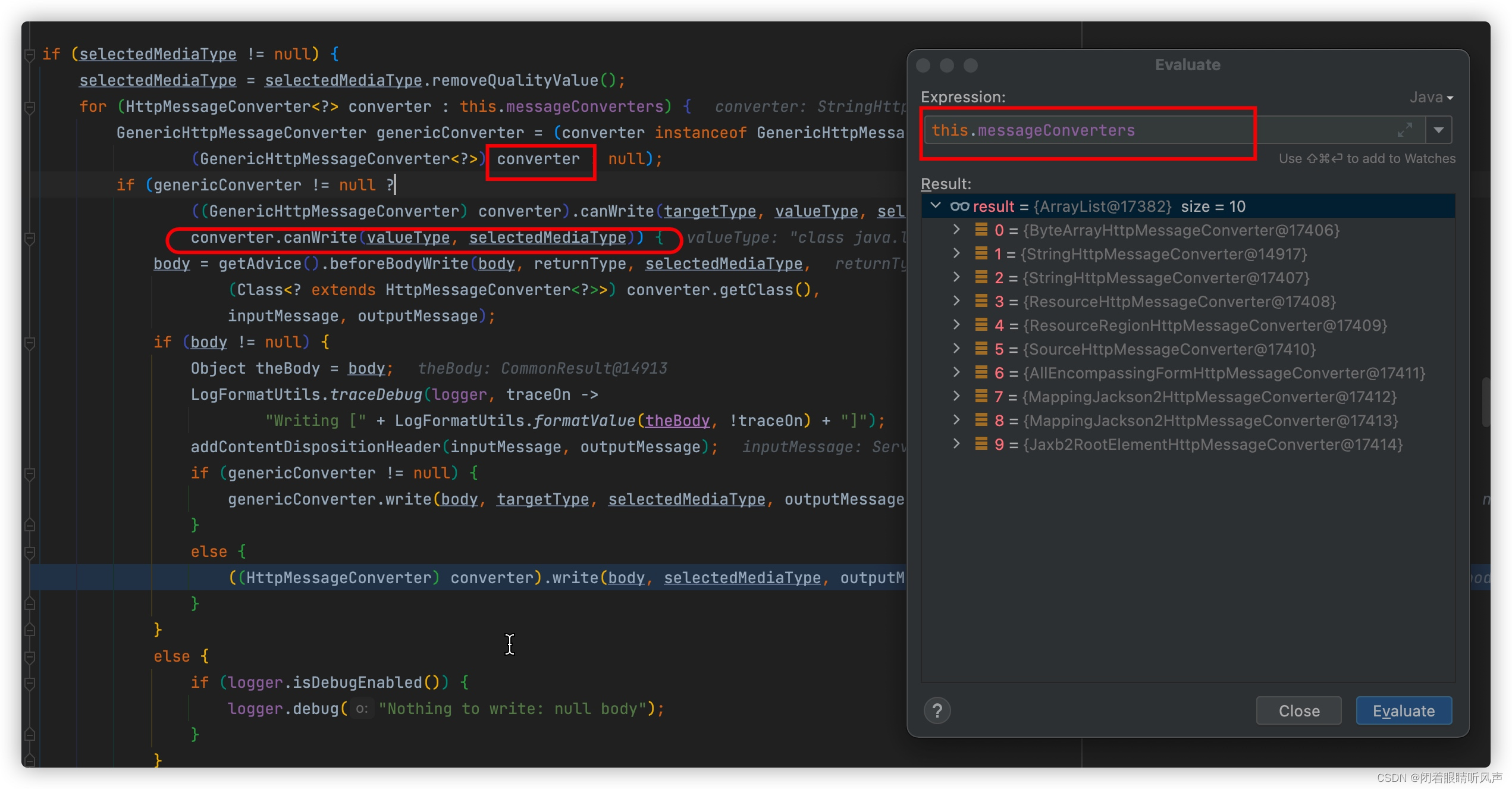
Task: Collapse the result ArrayList node
Action: click(936, 206)
